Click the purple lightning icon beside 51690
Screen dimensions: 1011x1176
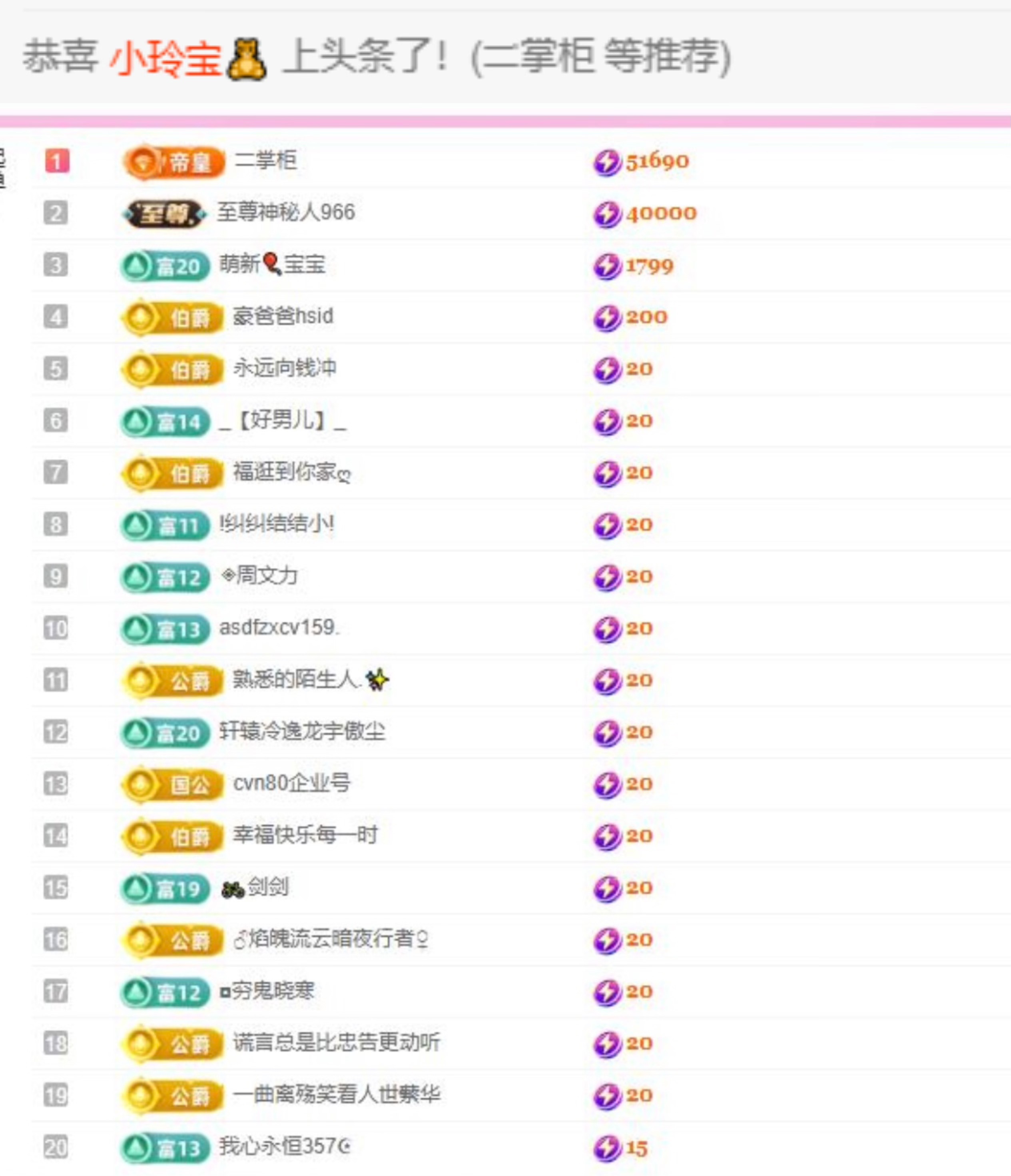click(607, 162)
